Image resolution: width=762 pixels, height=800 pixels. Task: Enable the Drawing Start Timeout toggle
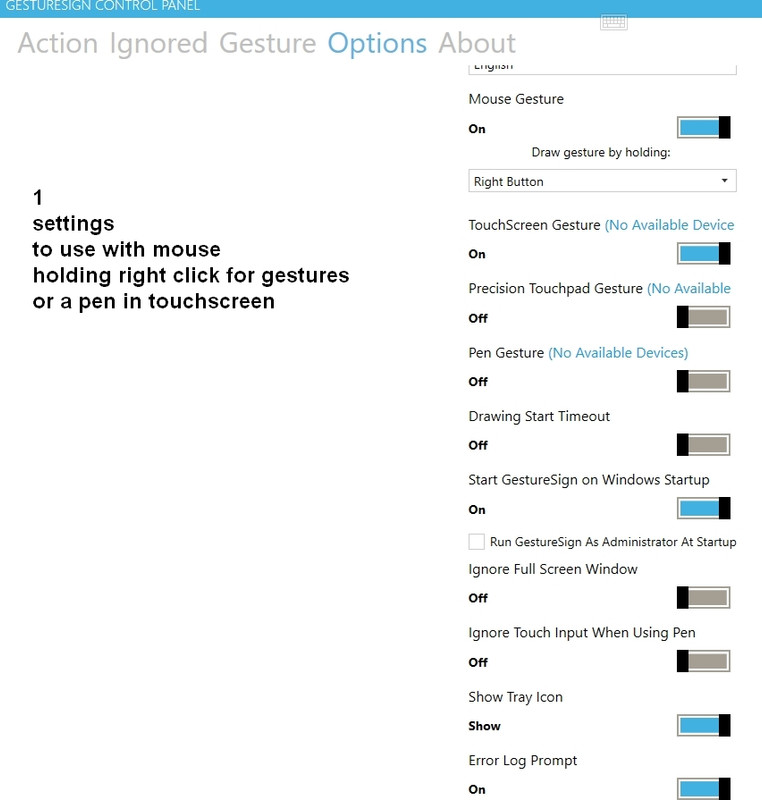click(703, 445)
